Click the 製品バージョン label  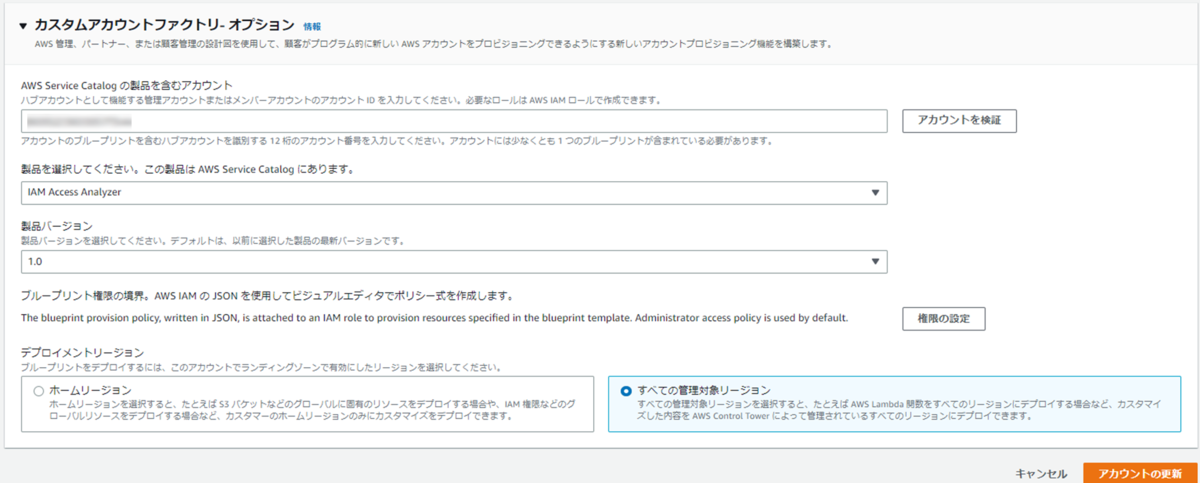click(57, 226)
